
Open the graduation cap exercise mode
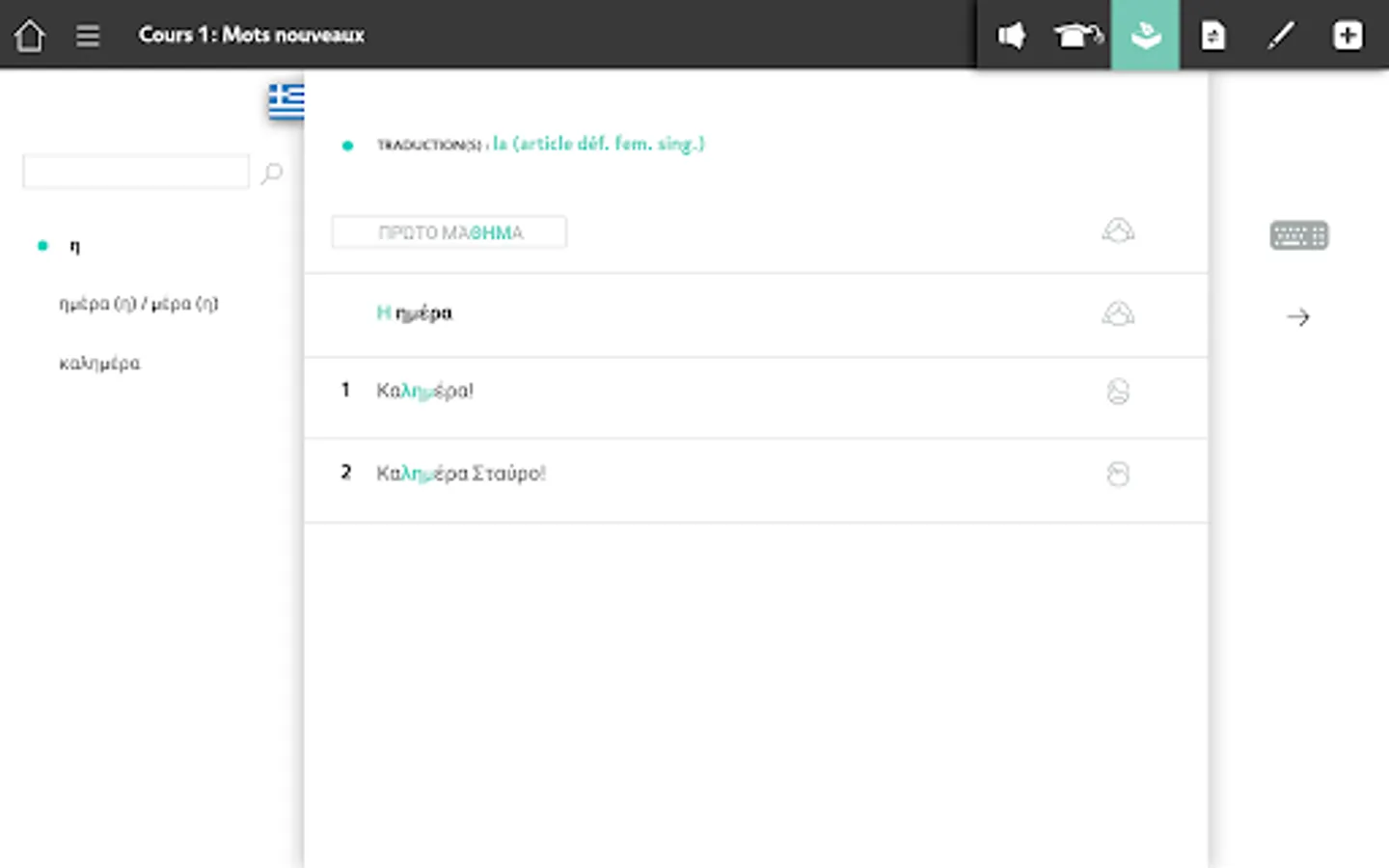pos(1077,36)
